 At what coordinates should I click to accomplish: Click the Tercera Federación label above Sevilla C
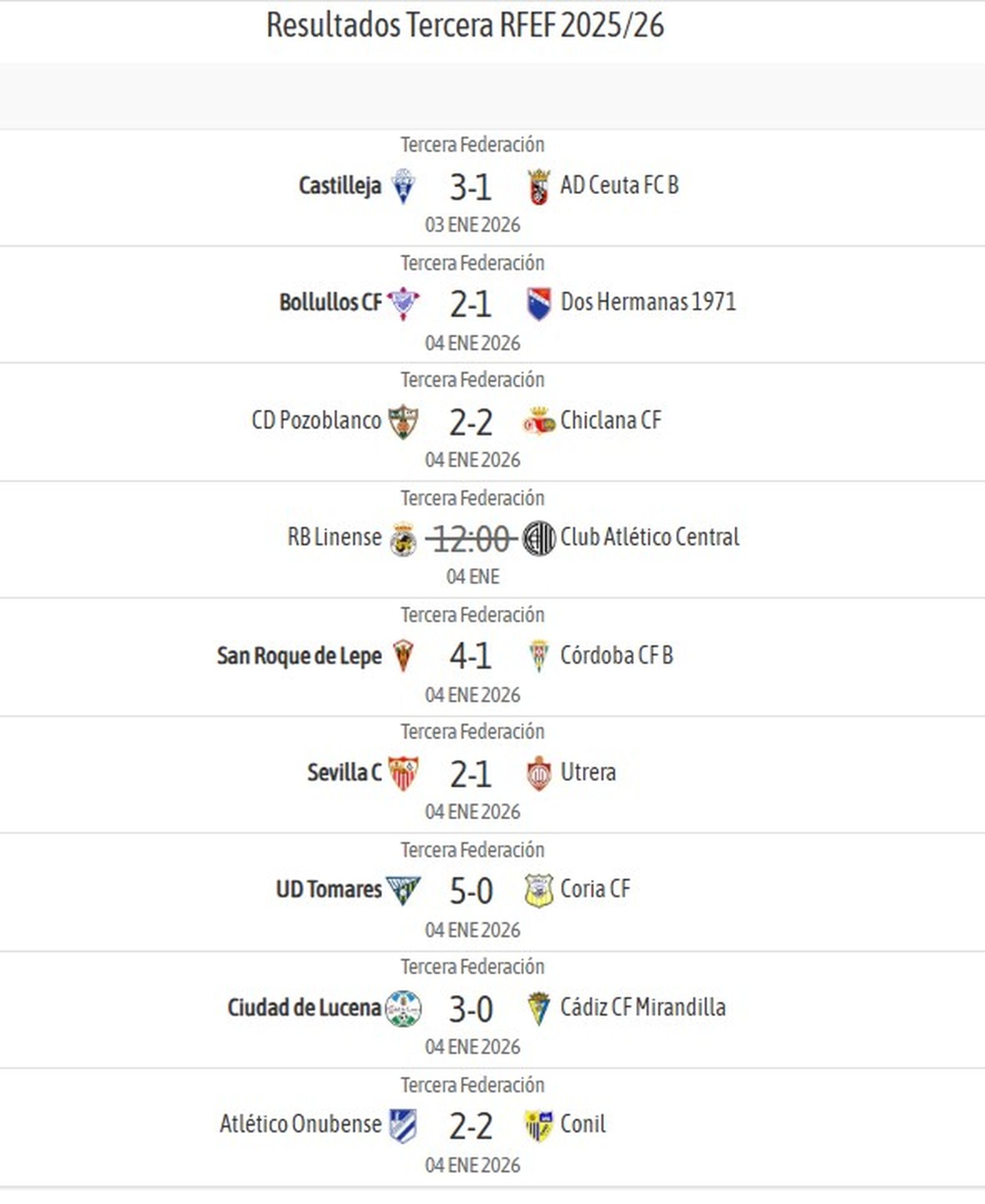click(470, 730)
